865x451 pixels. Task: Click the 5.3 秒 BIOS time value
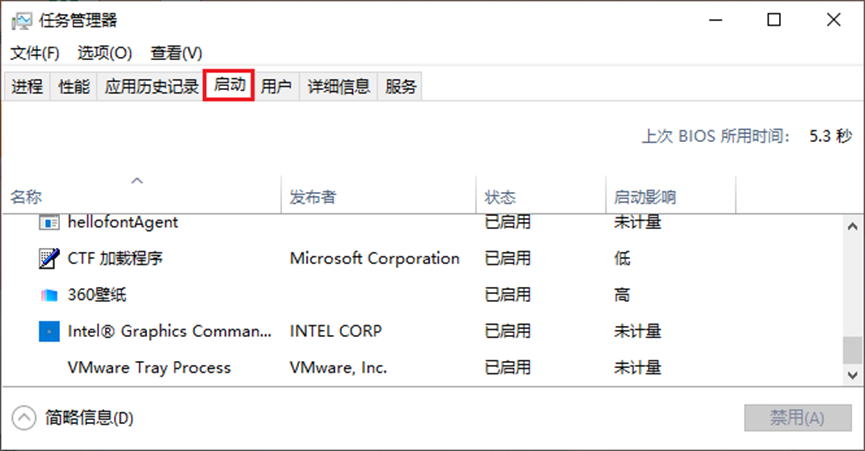coord(830,136)
